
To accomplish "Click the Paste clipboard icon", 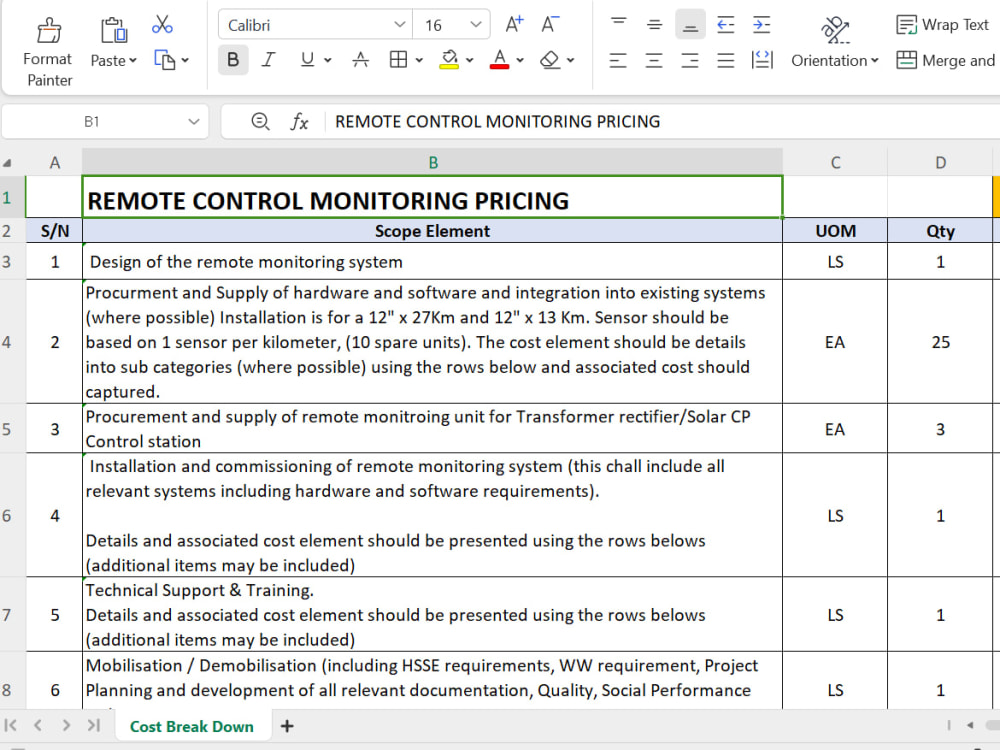I will pos(114,30).
